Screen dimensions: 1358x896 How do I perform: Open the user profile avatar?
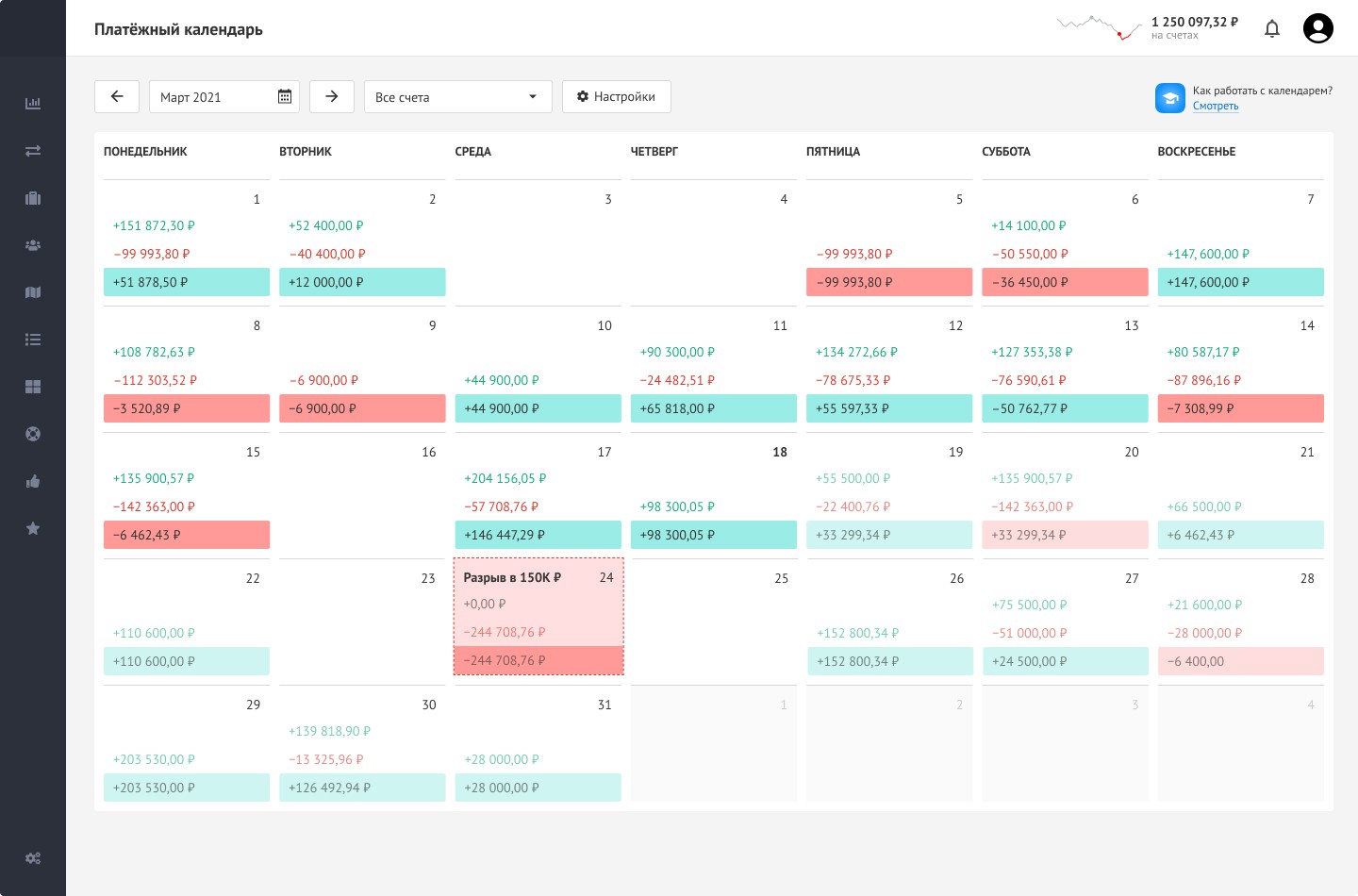1317,28
